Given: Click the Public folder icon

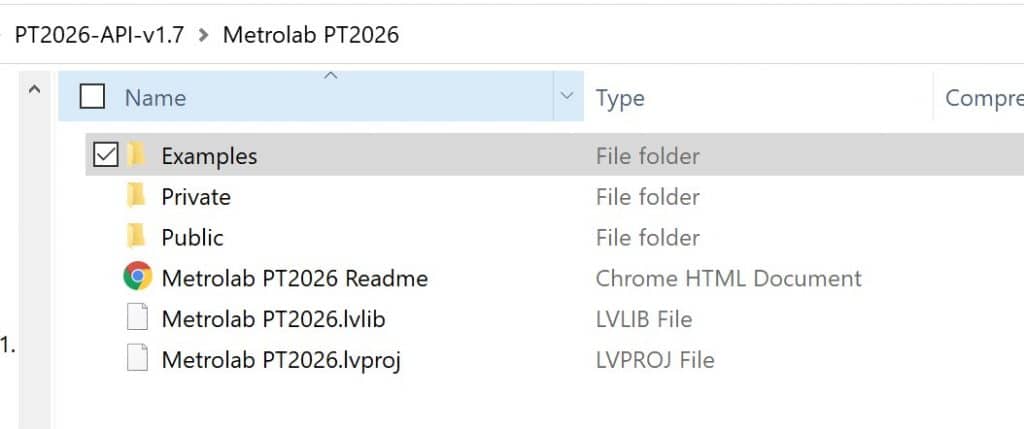Looking at the screenshot, I should [136, 237].
